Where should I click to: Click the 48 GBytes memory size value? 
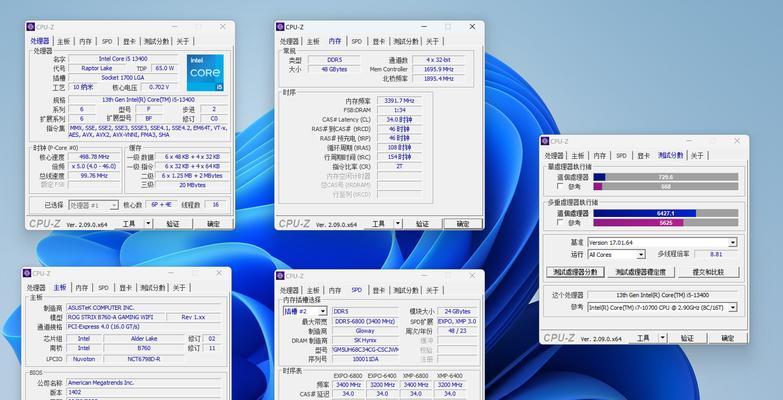tap(334, 69)
